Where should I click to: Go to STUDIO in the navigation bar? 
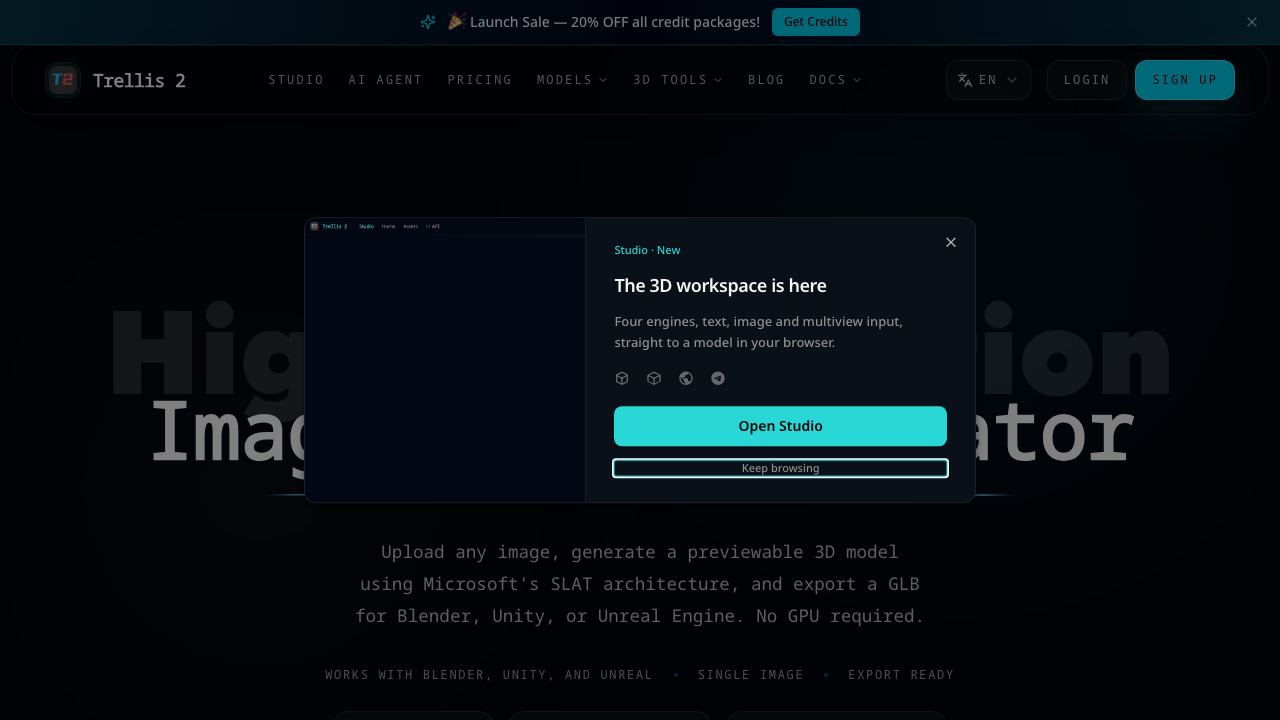pyautogui.click(x=296, y=80)
